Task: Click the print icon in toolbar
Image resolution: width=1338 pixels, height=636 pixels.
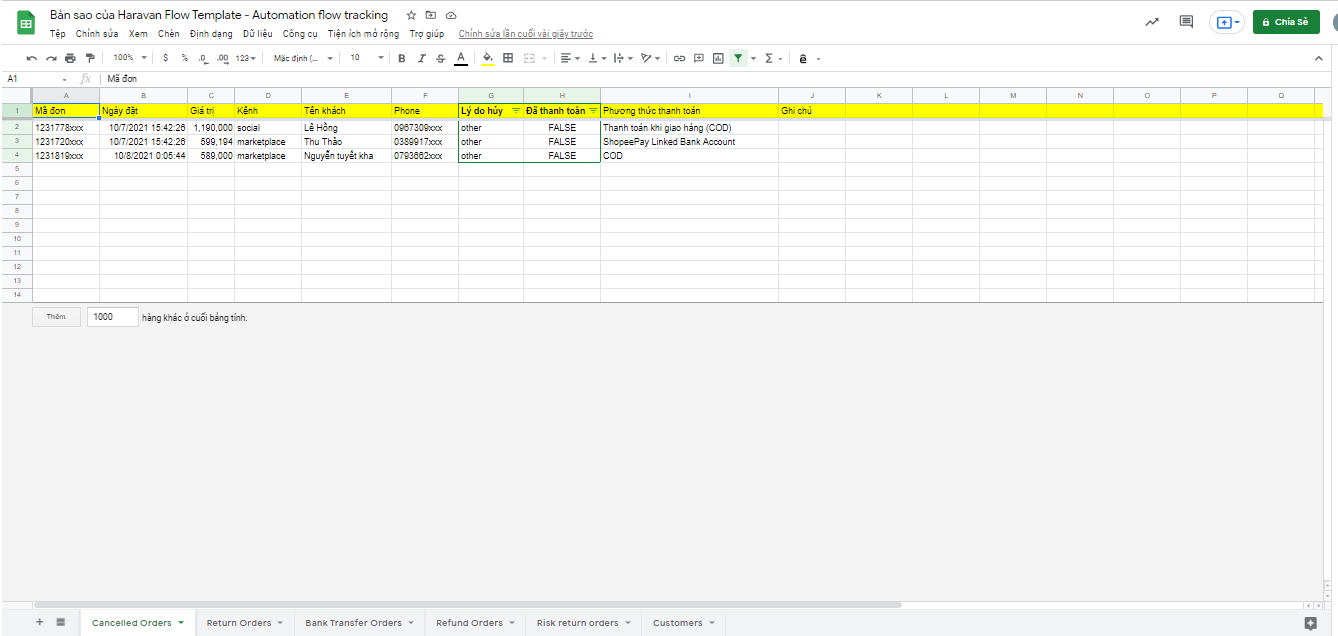Action: (70, 58)
